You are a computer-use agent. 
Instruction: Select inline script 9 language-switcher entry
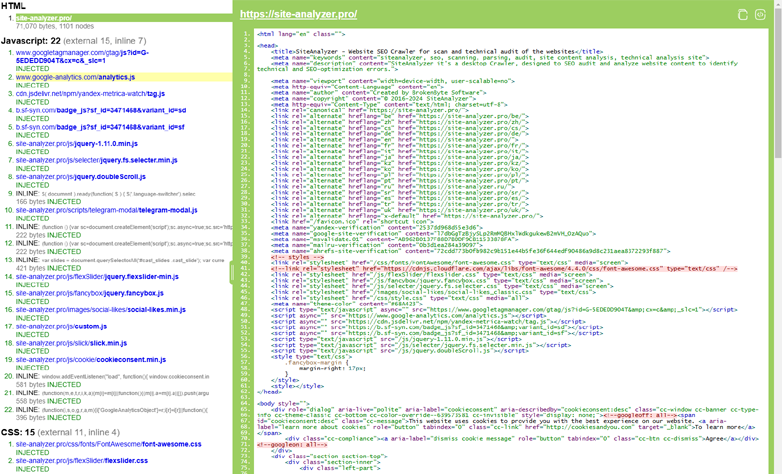tap(106, 194)
